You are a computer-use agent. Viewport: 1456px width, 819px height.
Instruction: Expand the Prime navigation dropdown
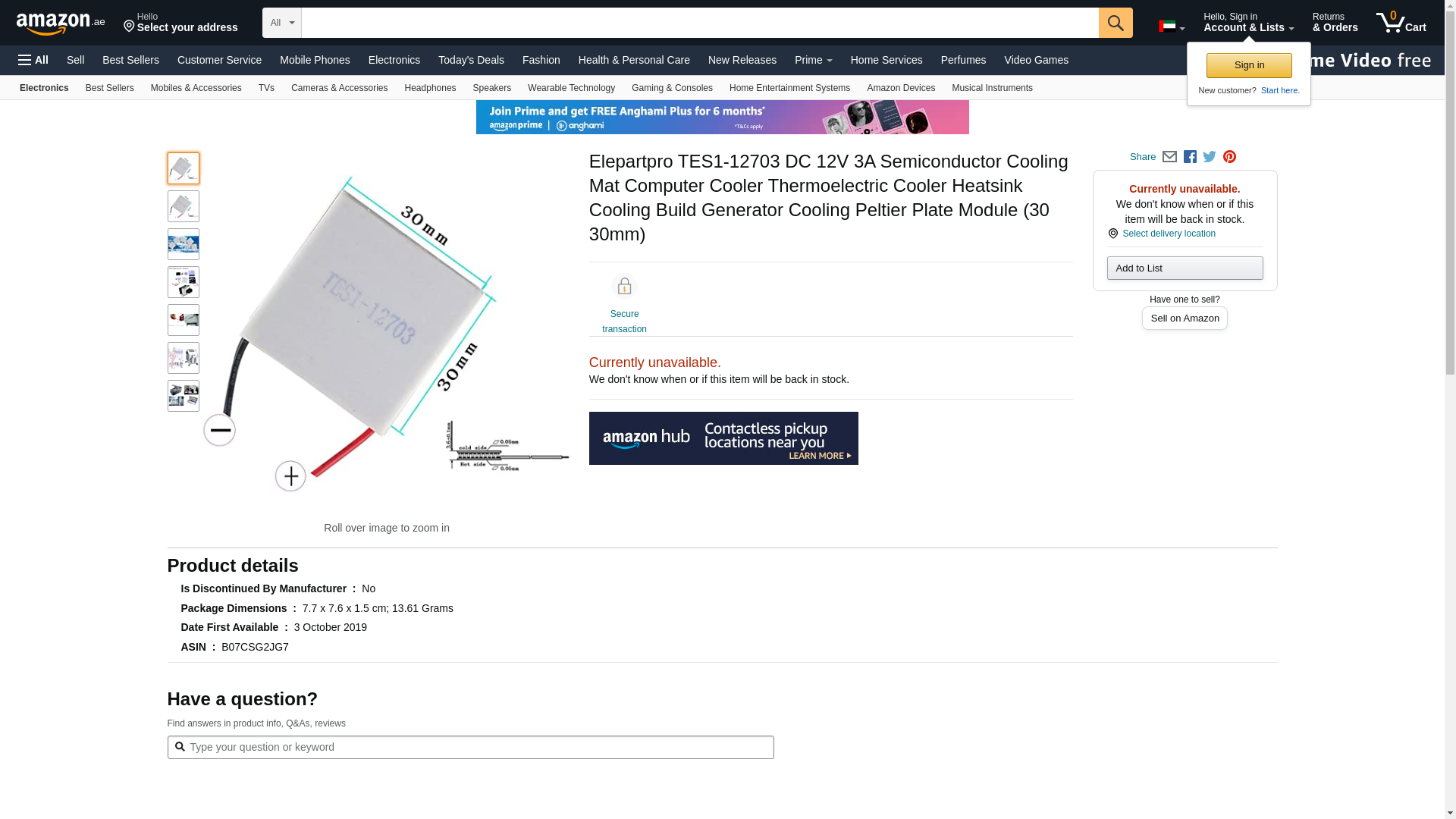click(813, 60)
